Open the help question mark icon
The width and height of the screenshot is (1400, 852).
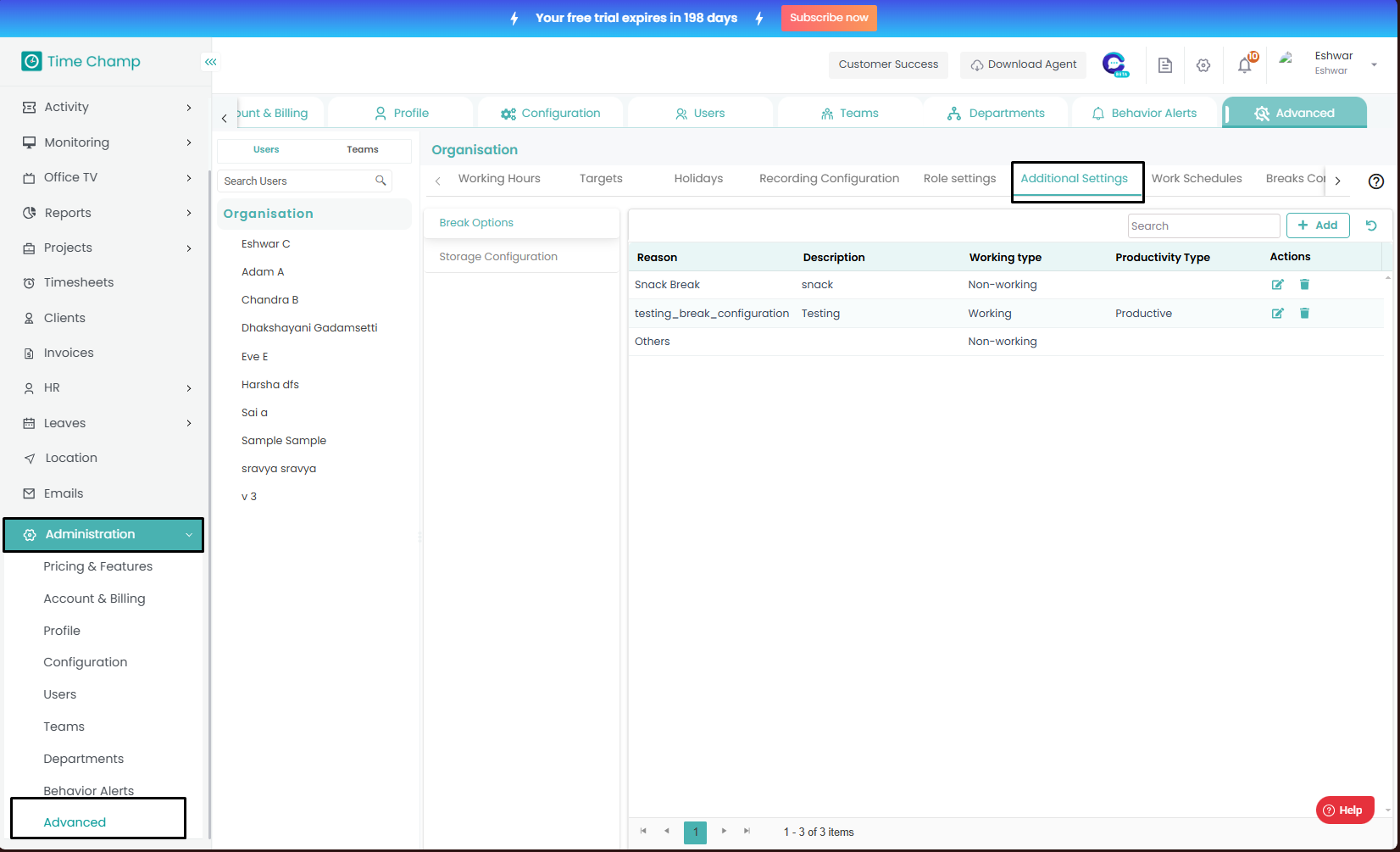coord(1376,181)
